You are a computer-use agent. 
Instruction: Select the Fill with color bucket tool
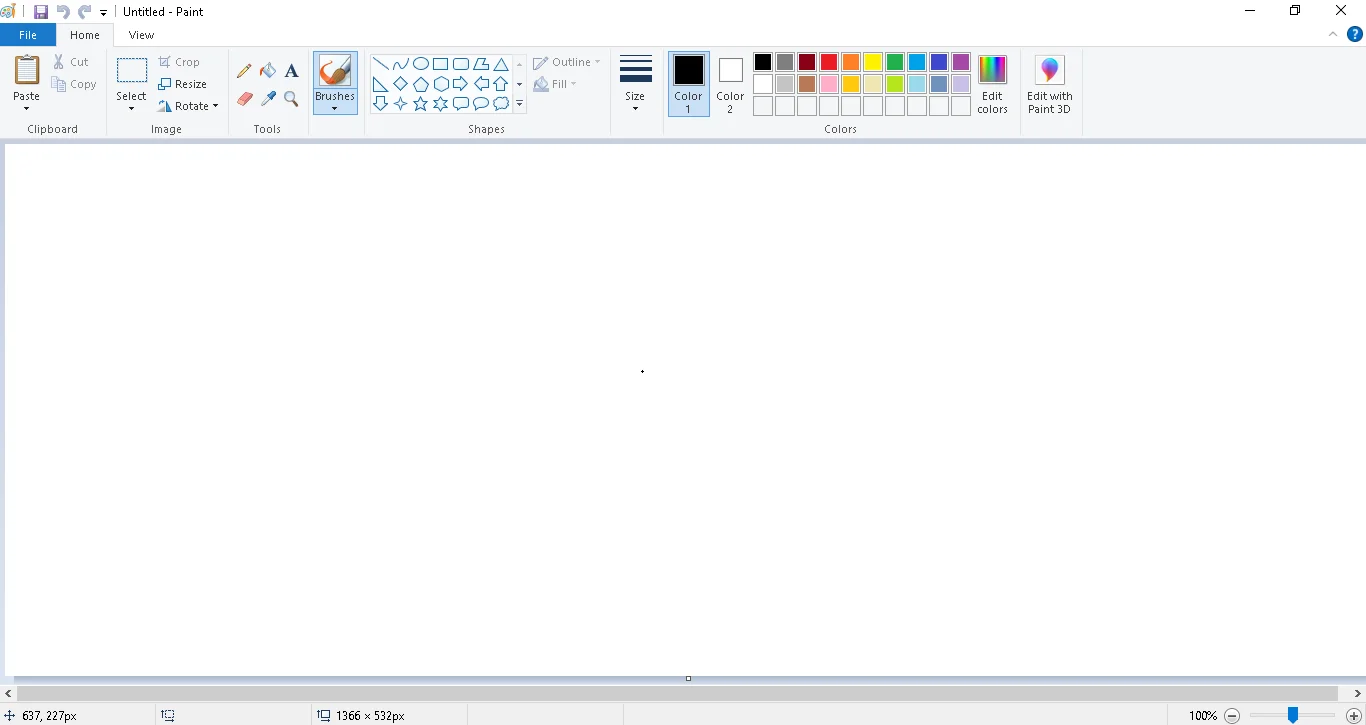pyautogui.click(x=268, y=71)
